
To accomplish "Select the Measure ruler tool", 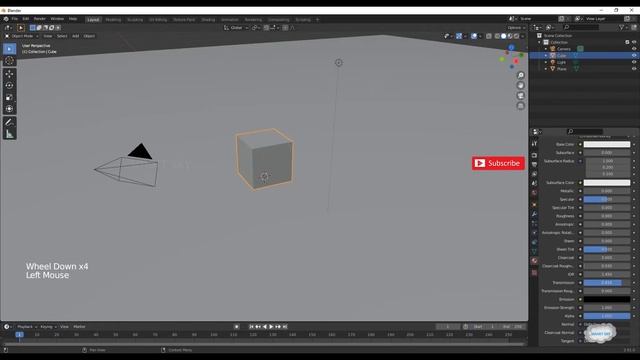I will point(9,134).
